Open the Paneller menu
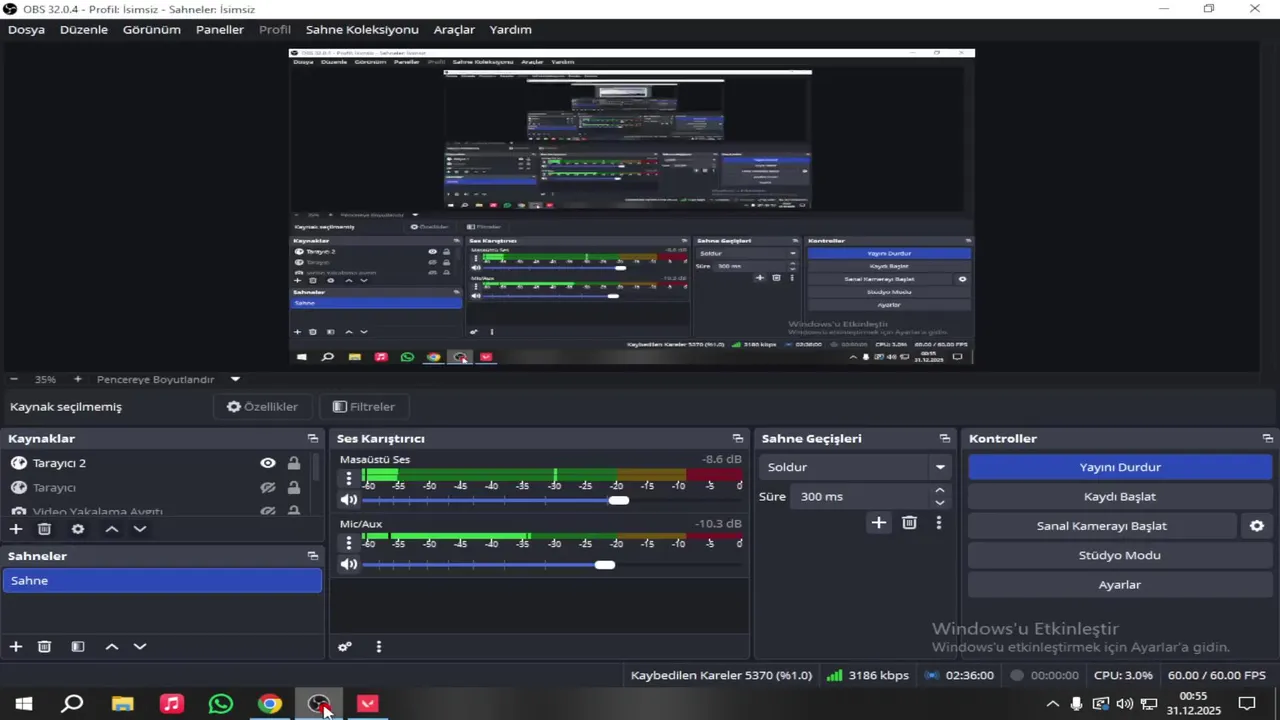 [220, 30]
